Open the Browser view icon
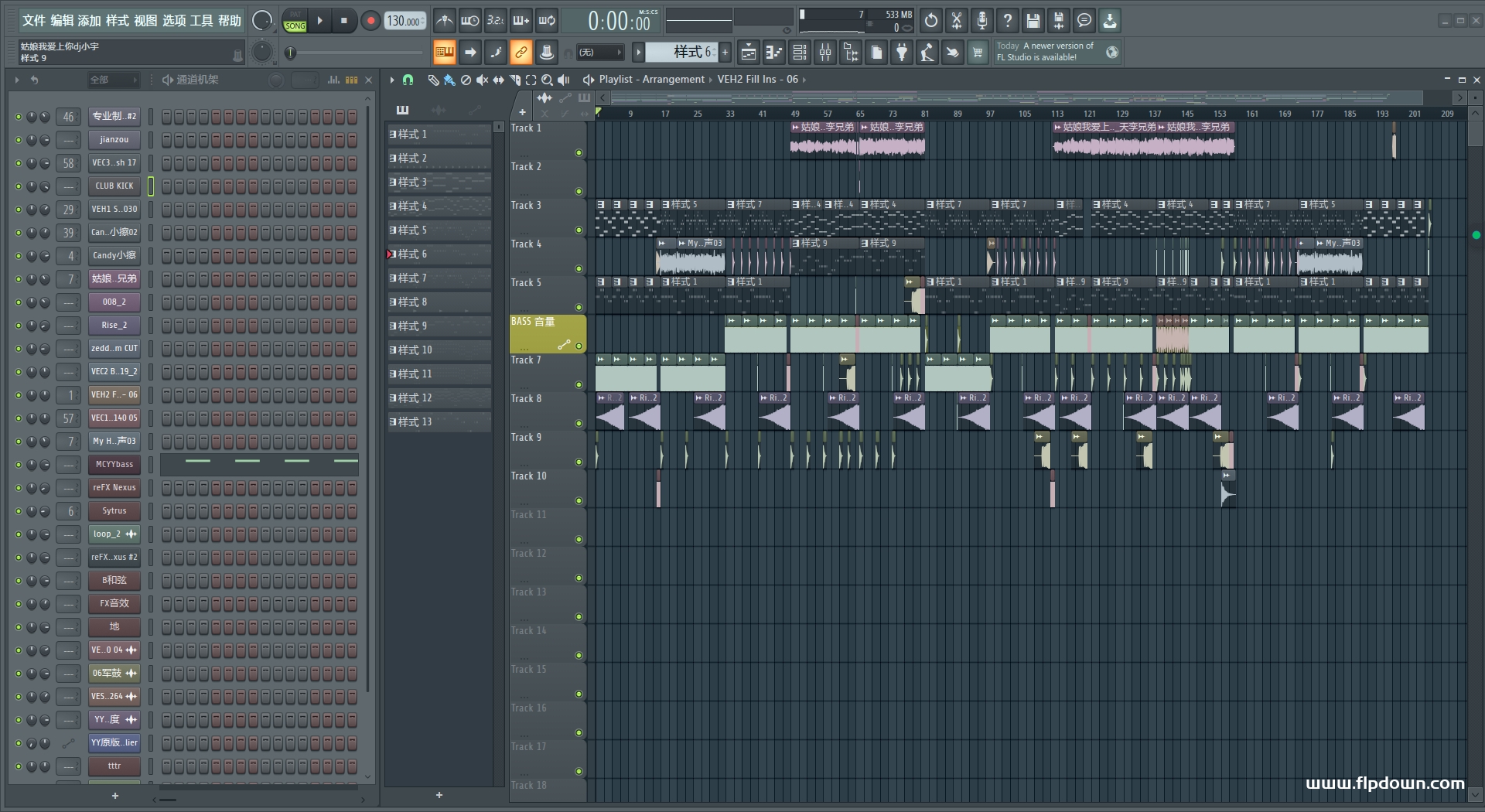 pyautogui.click(x=851, y=53)
